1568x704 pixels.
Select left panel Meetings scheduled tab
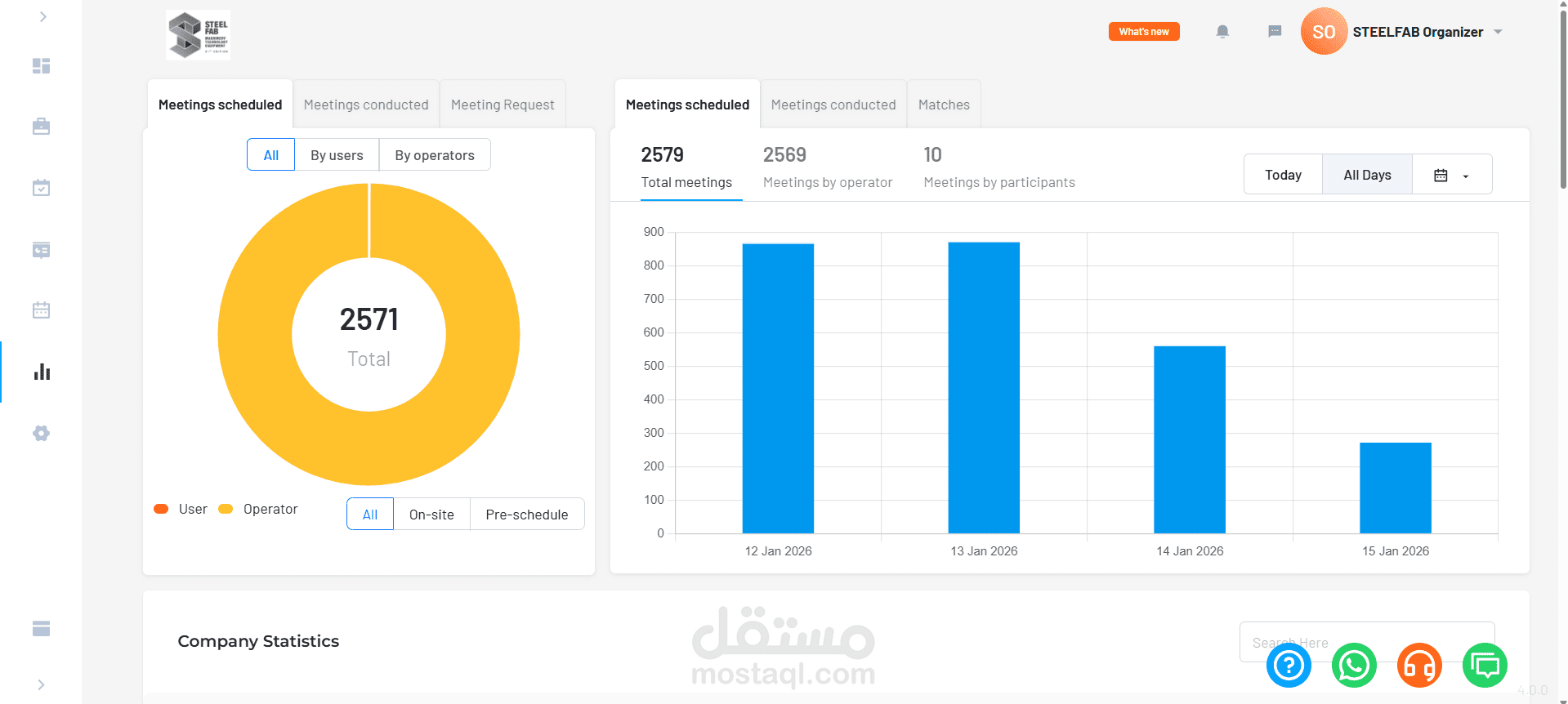(220, 105)
